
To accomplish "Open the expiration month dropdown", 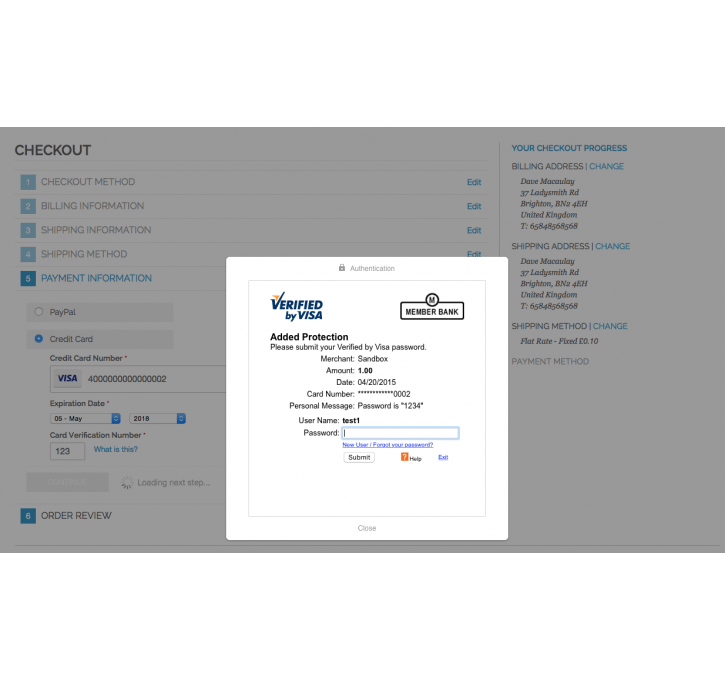I will coord(85,418).
